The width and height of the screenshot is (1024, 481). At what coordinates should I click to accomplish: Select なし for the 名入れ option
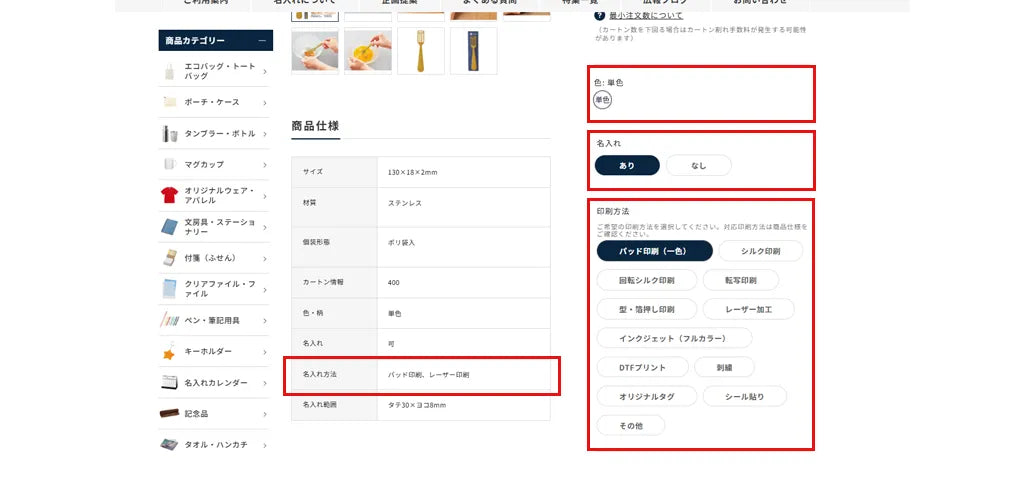point(698,166)
